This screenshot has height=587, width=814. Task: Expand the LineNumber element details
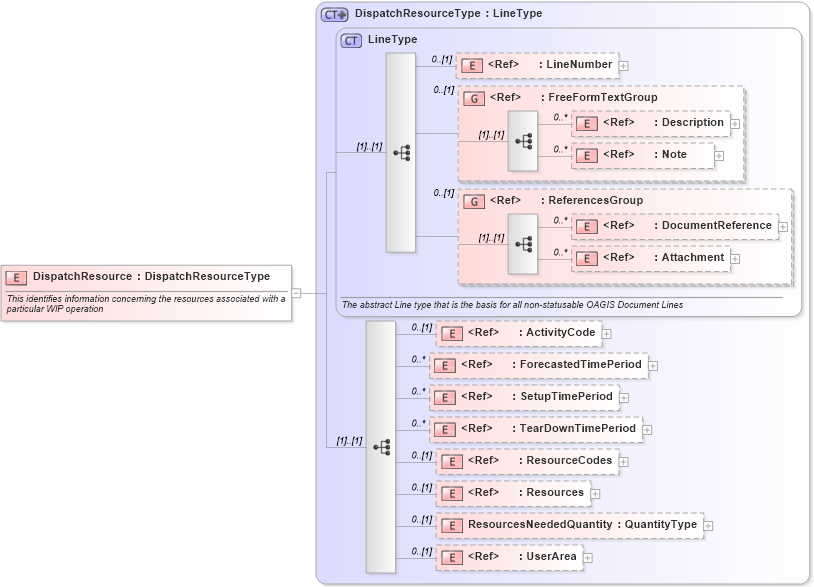[625, 64]
